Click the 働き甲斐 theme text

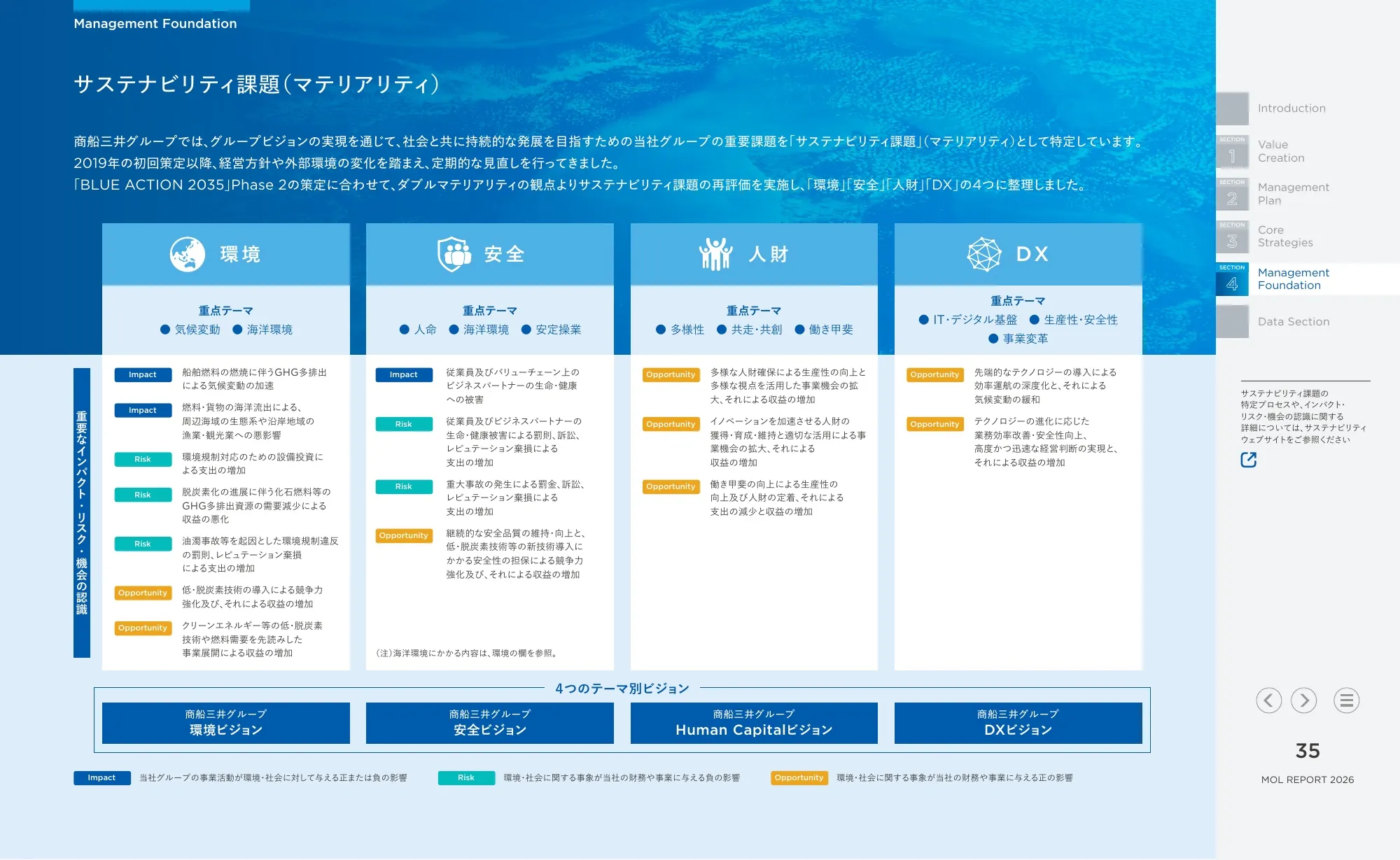(831, 330)
